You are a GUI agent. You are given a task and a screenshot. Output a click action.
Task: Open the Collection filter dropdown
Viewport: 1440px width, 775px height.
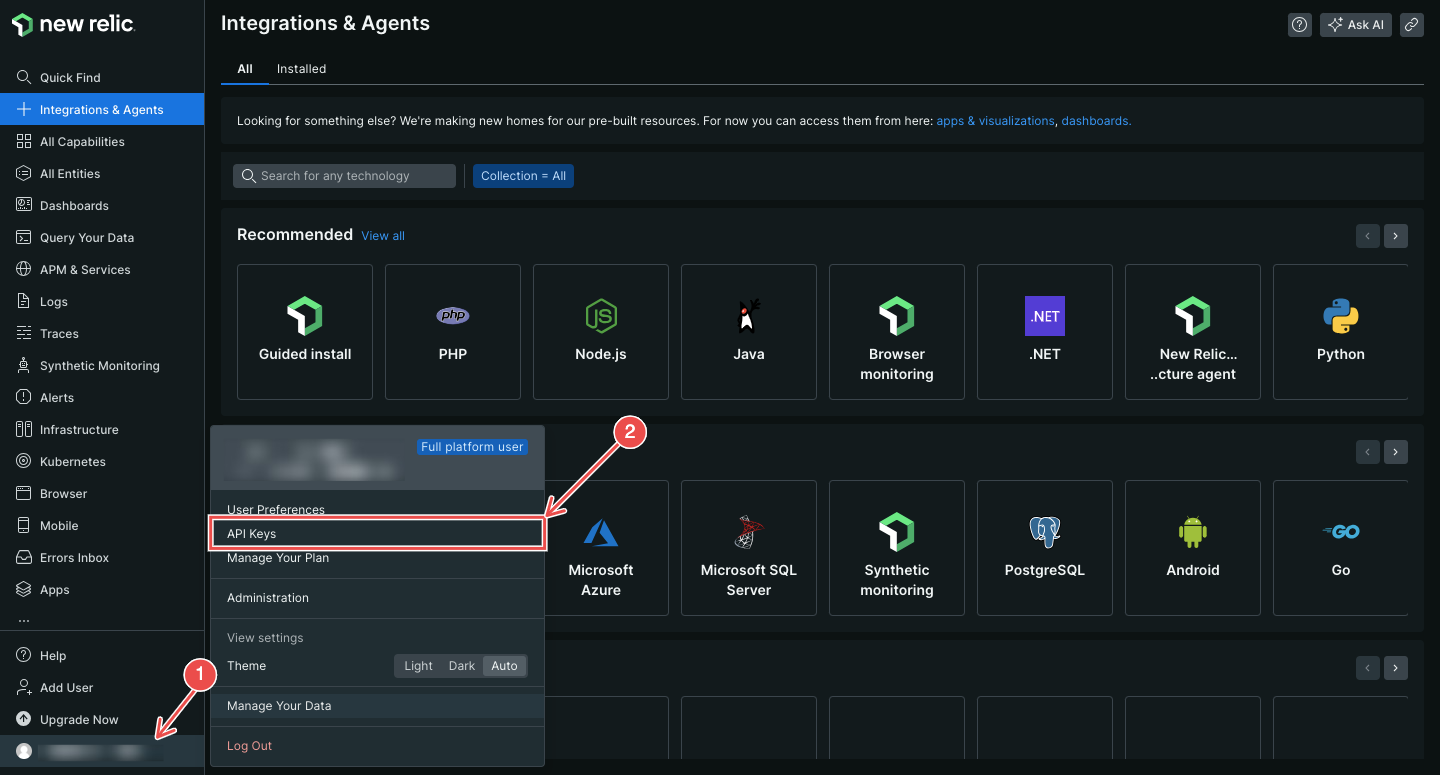[x=523, y=175]
